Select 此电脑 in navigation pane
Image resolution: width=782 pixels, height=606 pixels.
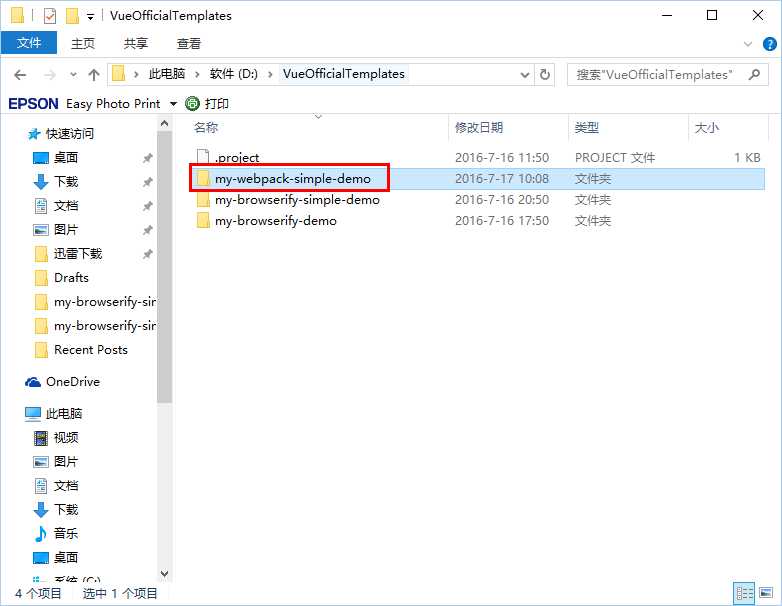click(x=64, y=413)
